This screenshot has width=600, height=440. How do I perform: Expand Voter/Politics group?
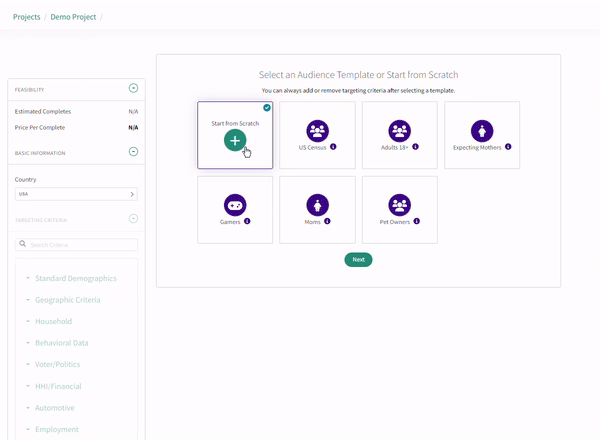(57, 364)
